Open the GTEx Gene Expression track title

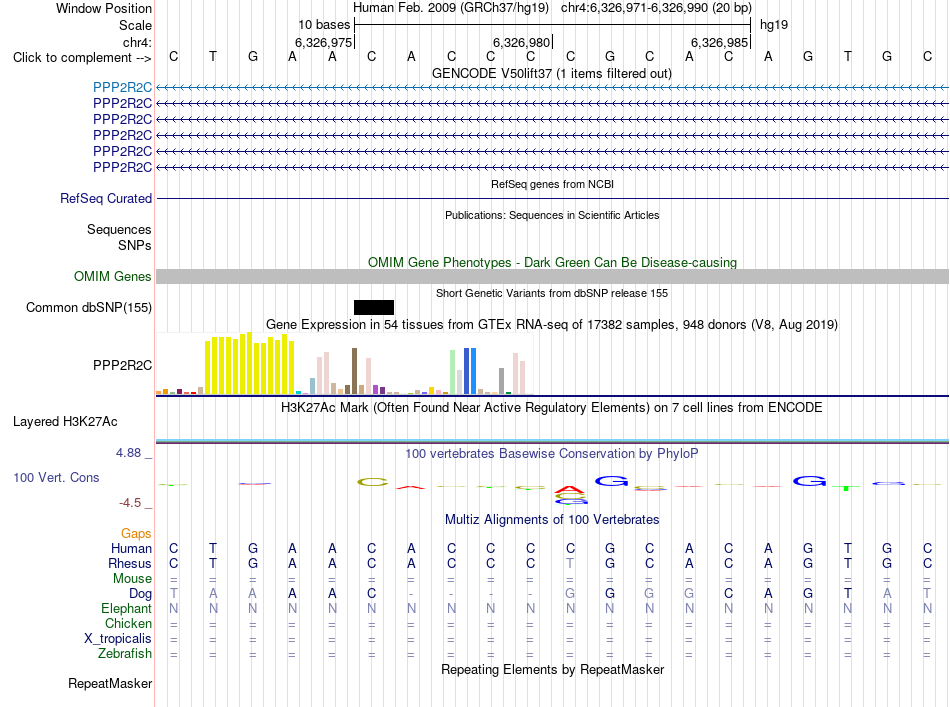(552, 325)
